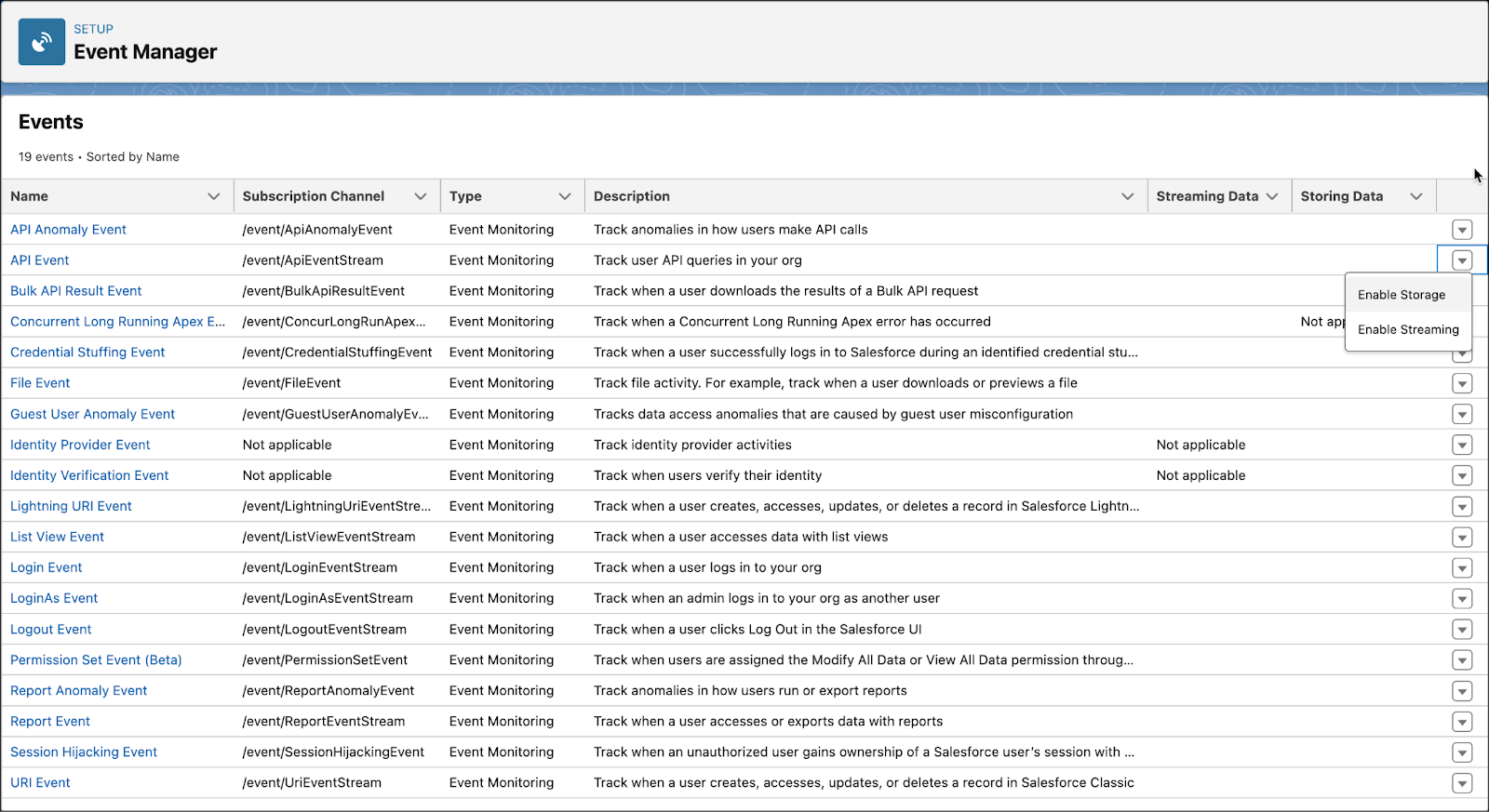
Task: Expand the Subscription Channel column chevron
Action: (x=421, y=196)
